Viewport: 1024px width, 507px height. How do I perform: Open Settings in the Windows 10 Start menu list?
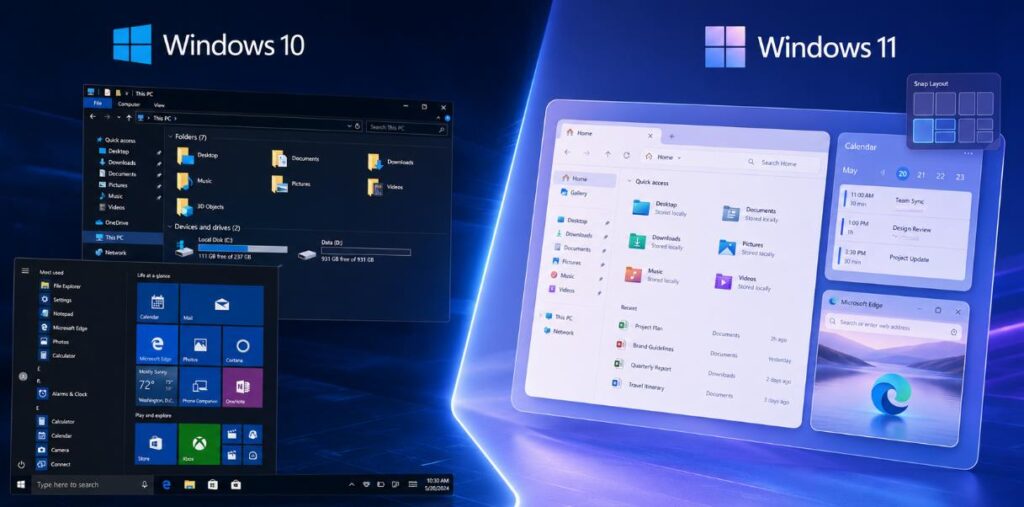pyautogui.click(x=56, y=300)
